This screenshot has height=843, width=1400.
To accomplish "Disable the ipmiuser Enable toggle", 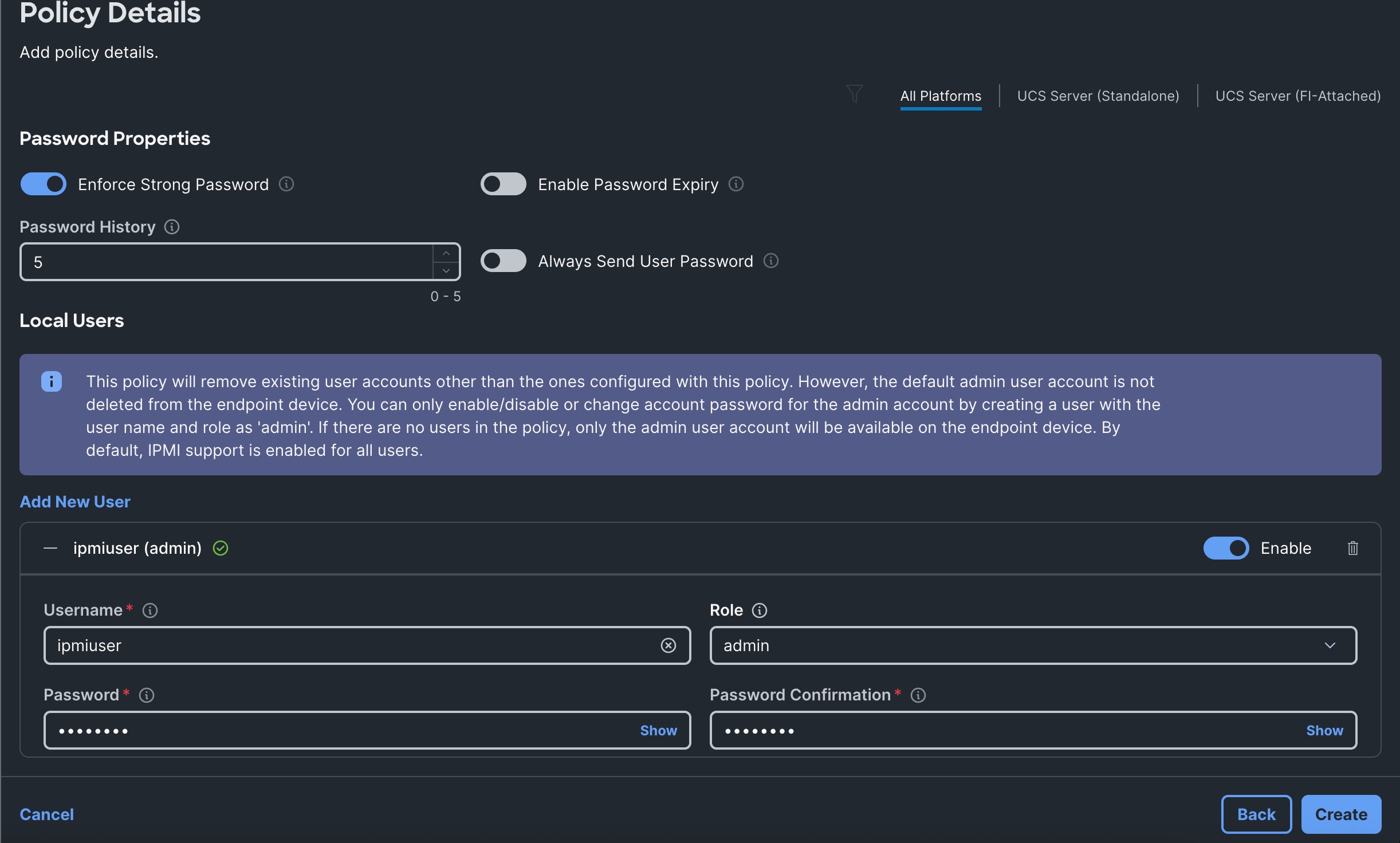I will pyautogui.click(x=1226, y=548).
